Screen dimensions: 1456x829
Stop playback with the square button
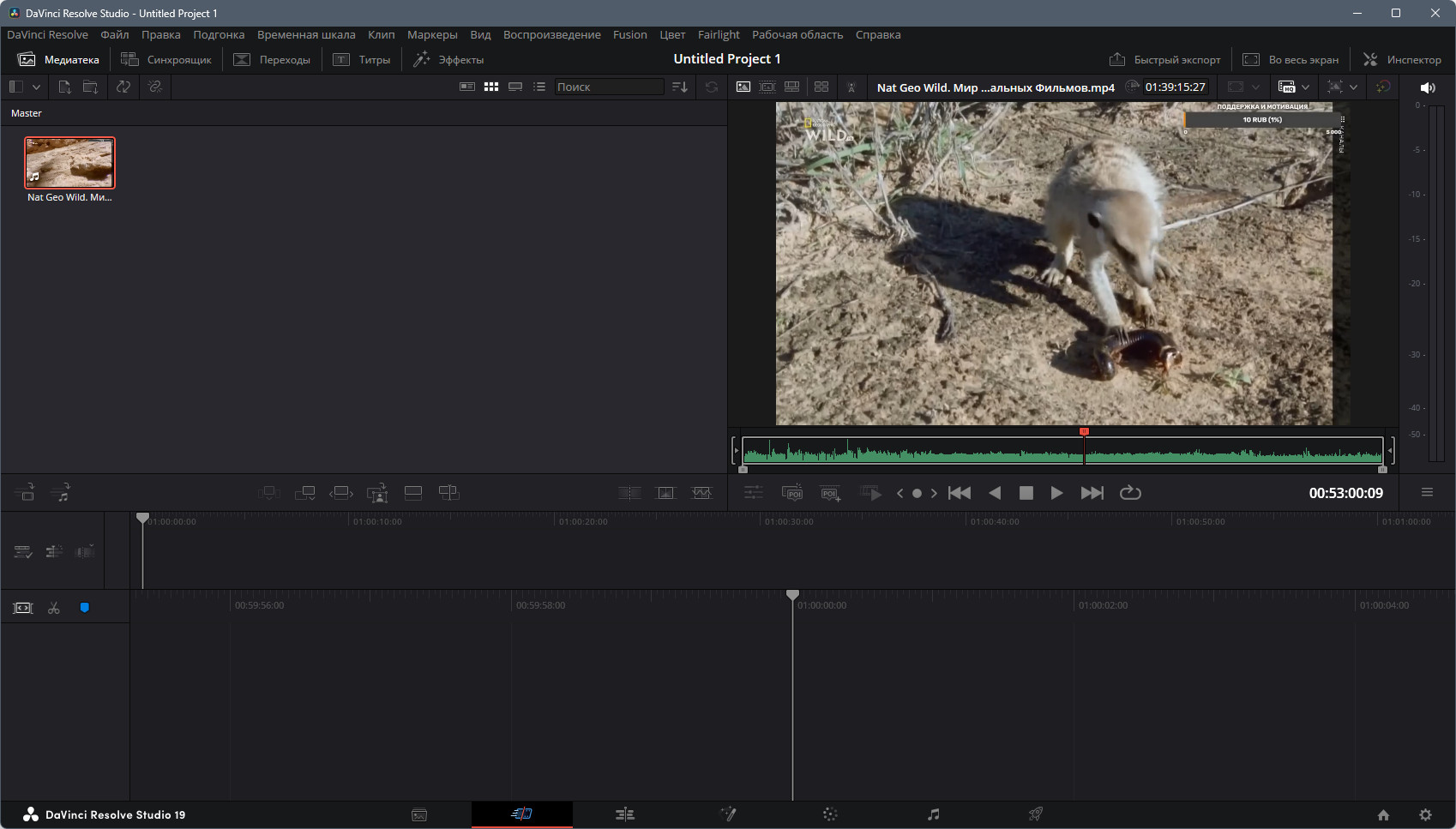1026,493
